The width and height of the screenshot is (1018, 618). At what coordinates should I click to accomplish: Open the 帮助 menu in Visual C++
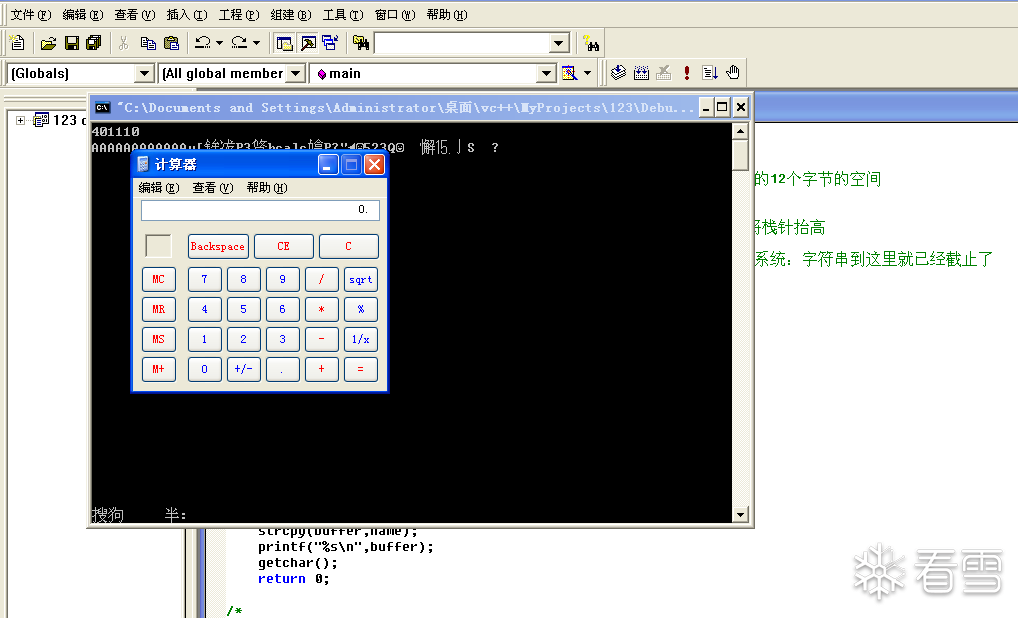pos(447,15)
